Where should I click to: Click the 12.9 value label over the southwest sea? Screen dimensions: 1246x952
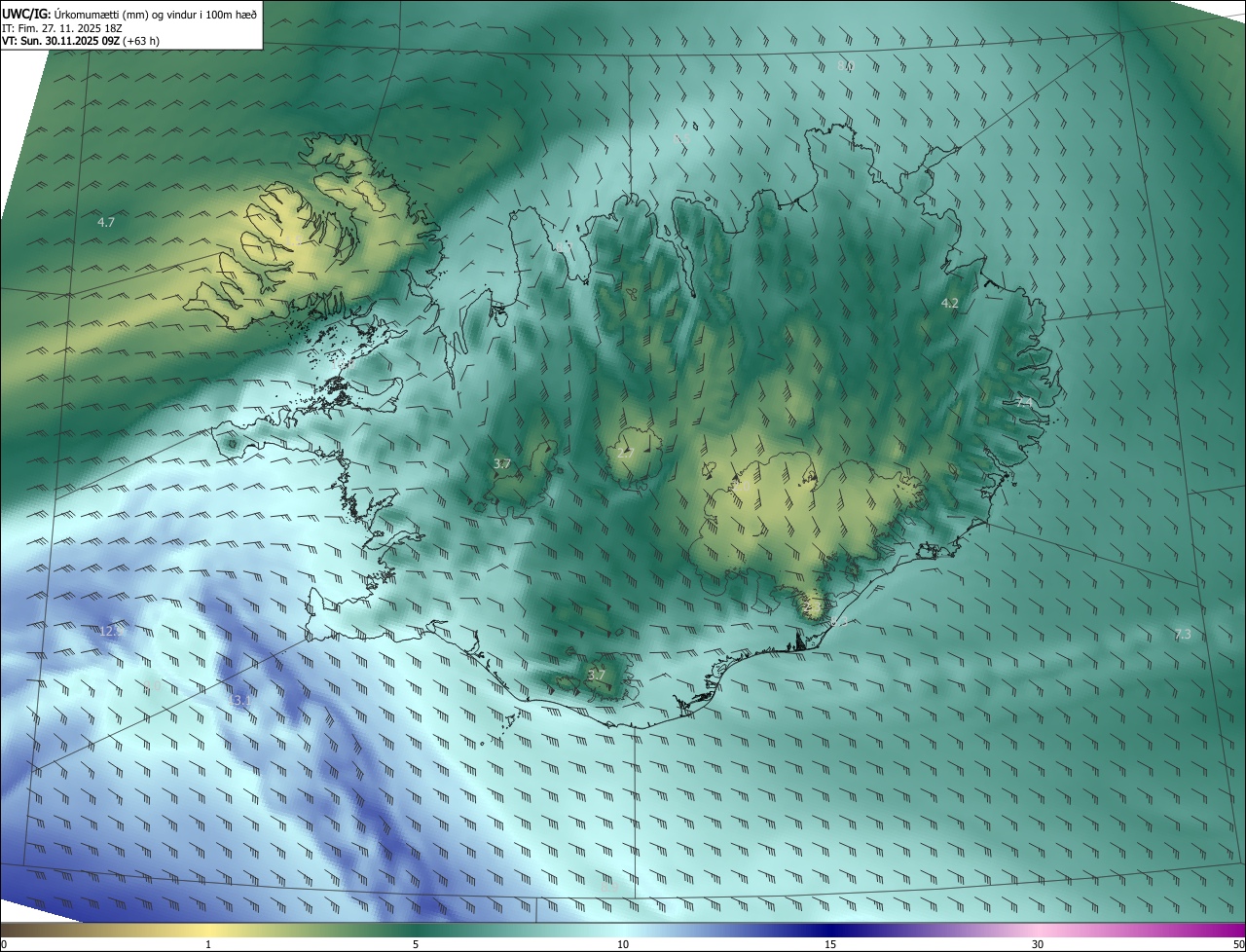tap(112, 631)
